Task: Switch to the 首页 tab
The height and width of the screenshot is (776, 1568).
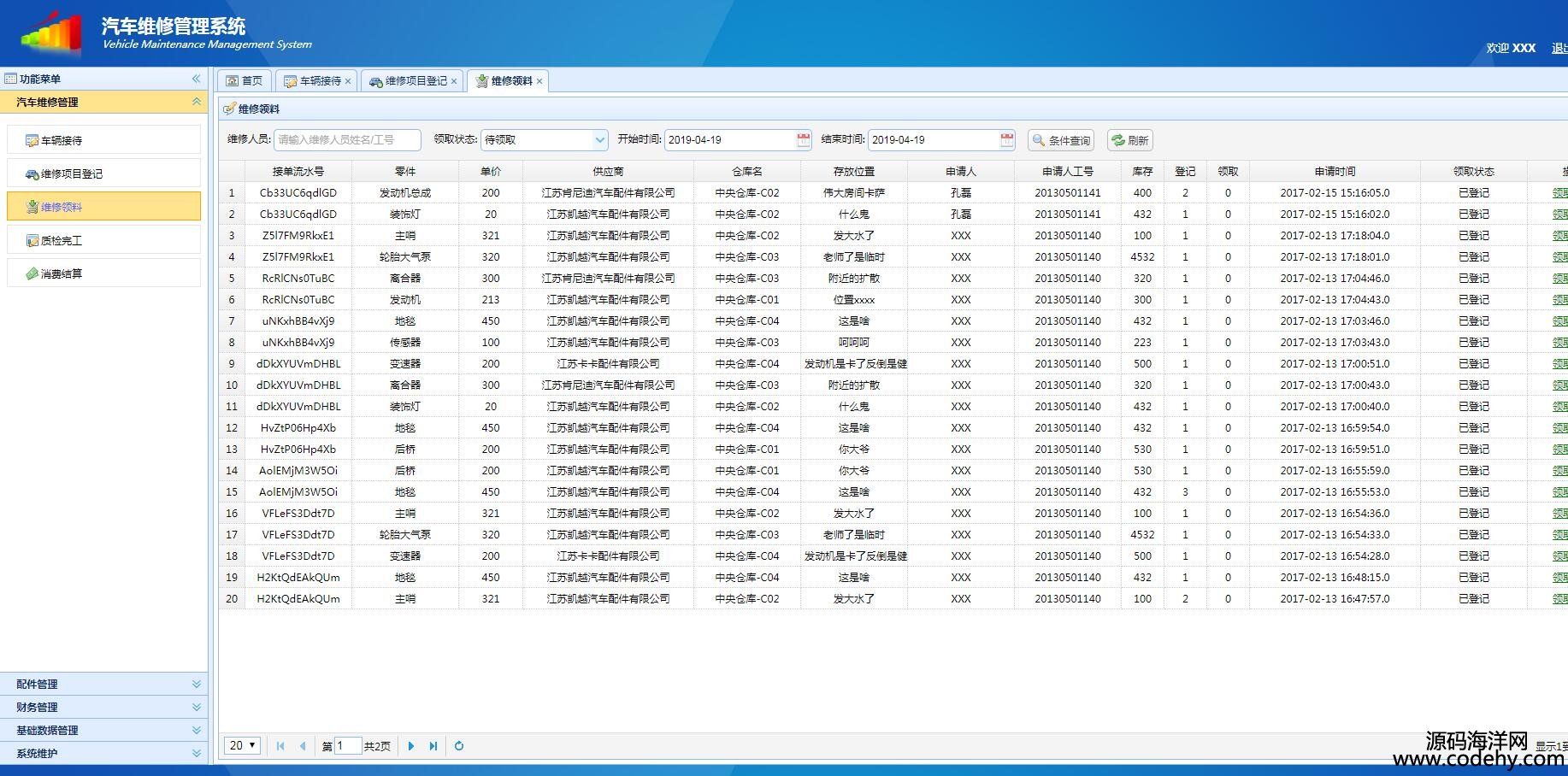Action: click(245, 80)
